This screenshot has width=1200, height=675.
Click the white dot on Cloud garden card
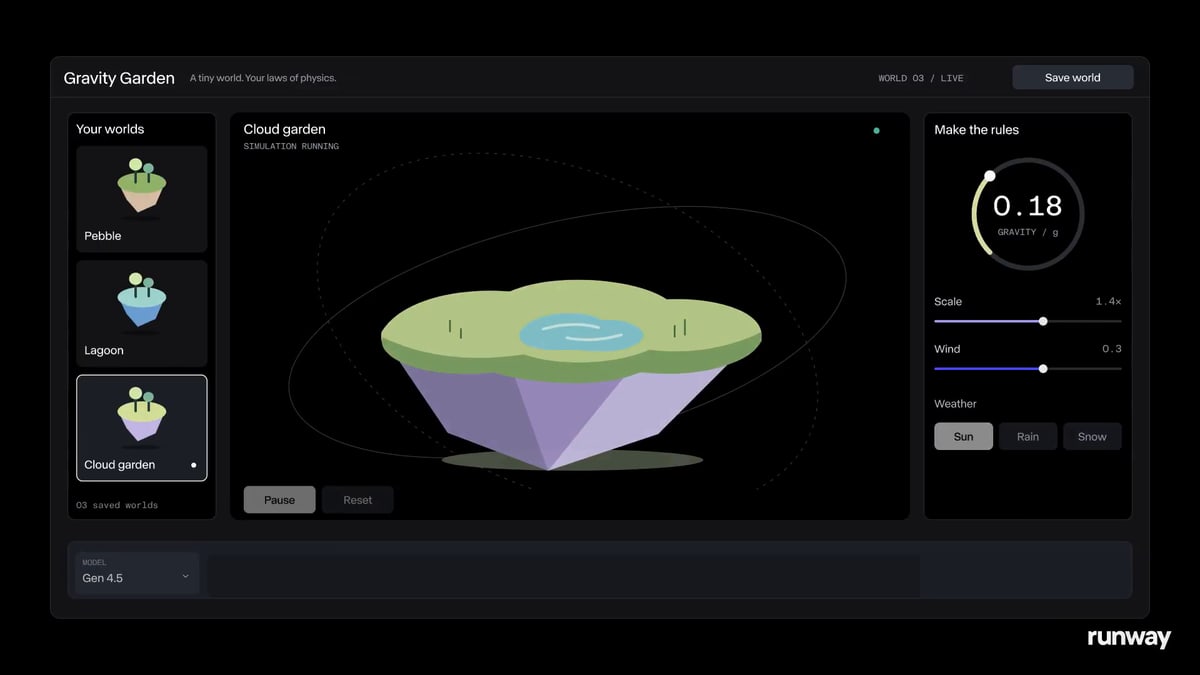[x=193, y=465]
